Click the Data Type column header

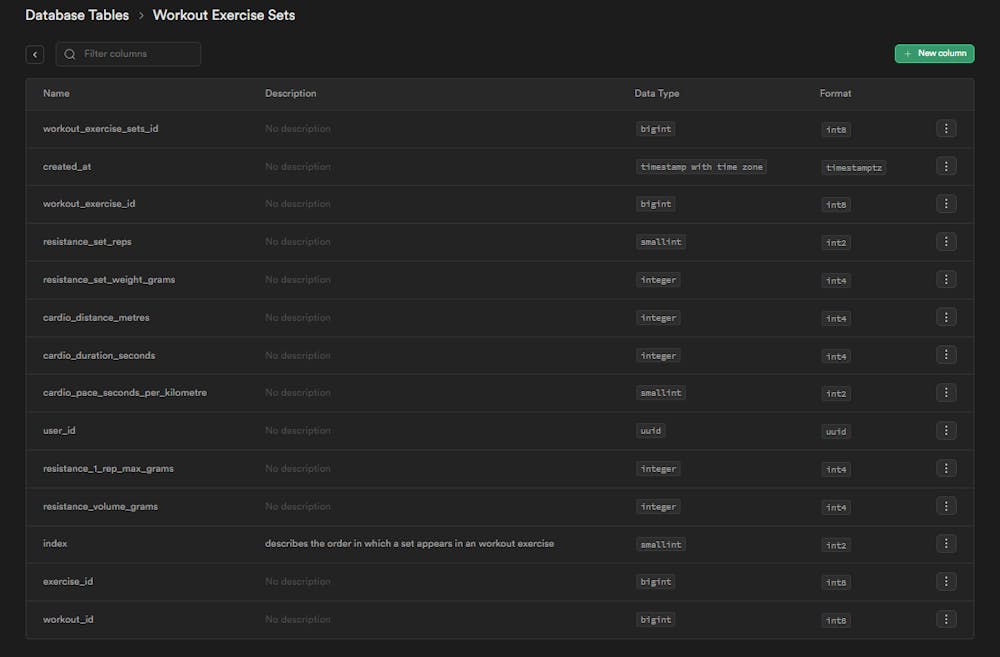pos(656,93)
